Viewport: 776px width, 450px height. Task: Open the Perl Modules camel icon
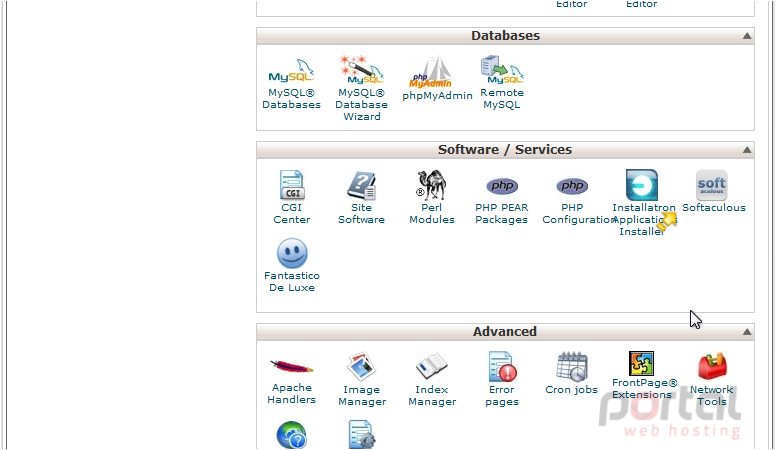click(x=432, y=185)
